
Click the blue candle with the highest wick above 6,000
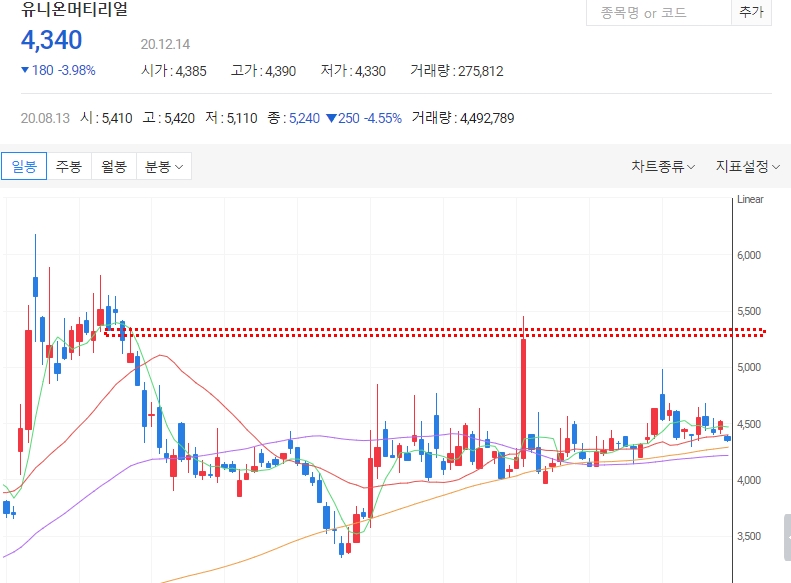tap(35, 286)
